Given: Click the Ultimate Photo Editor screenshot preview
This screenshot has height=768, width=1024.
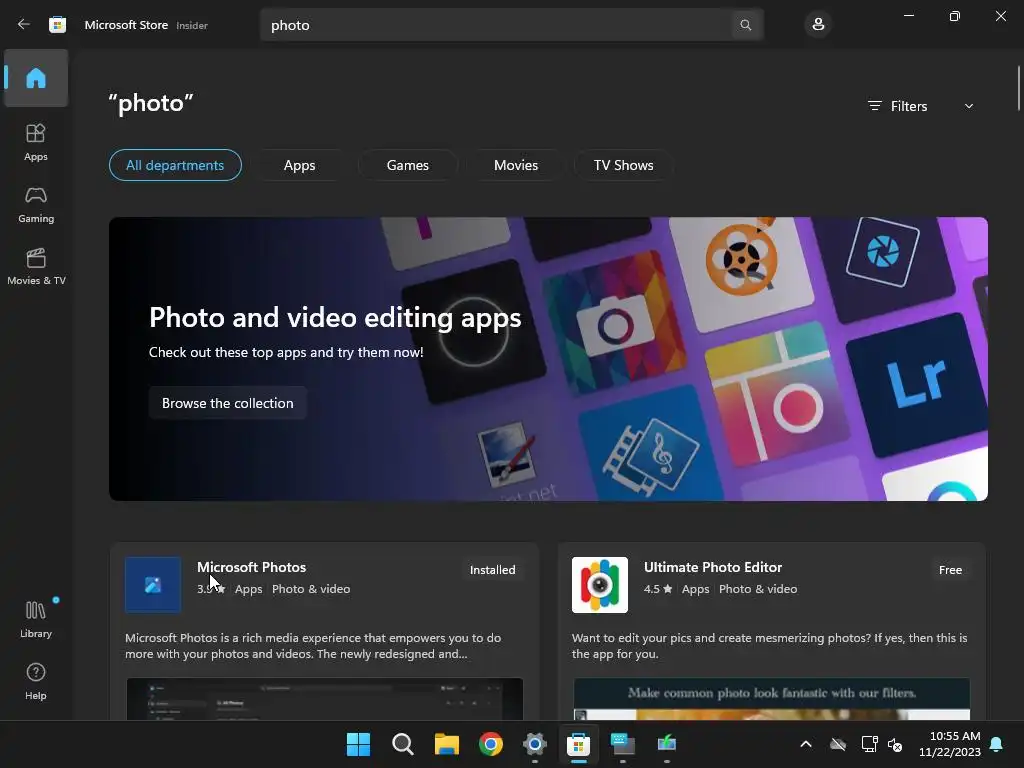Looking at the screenshot, I should [x=771, y=699].
